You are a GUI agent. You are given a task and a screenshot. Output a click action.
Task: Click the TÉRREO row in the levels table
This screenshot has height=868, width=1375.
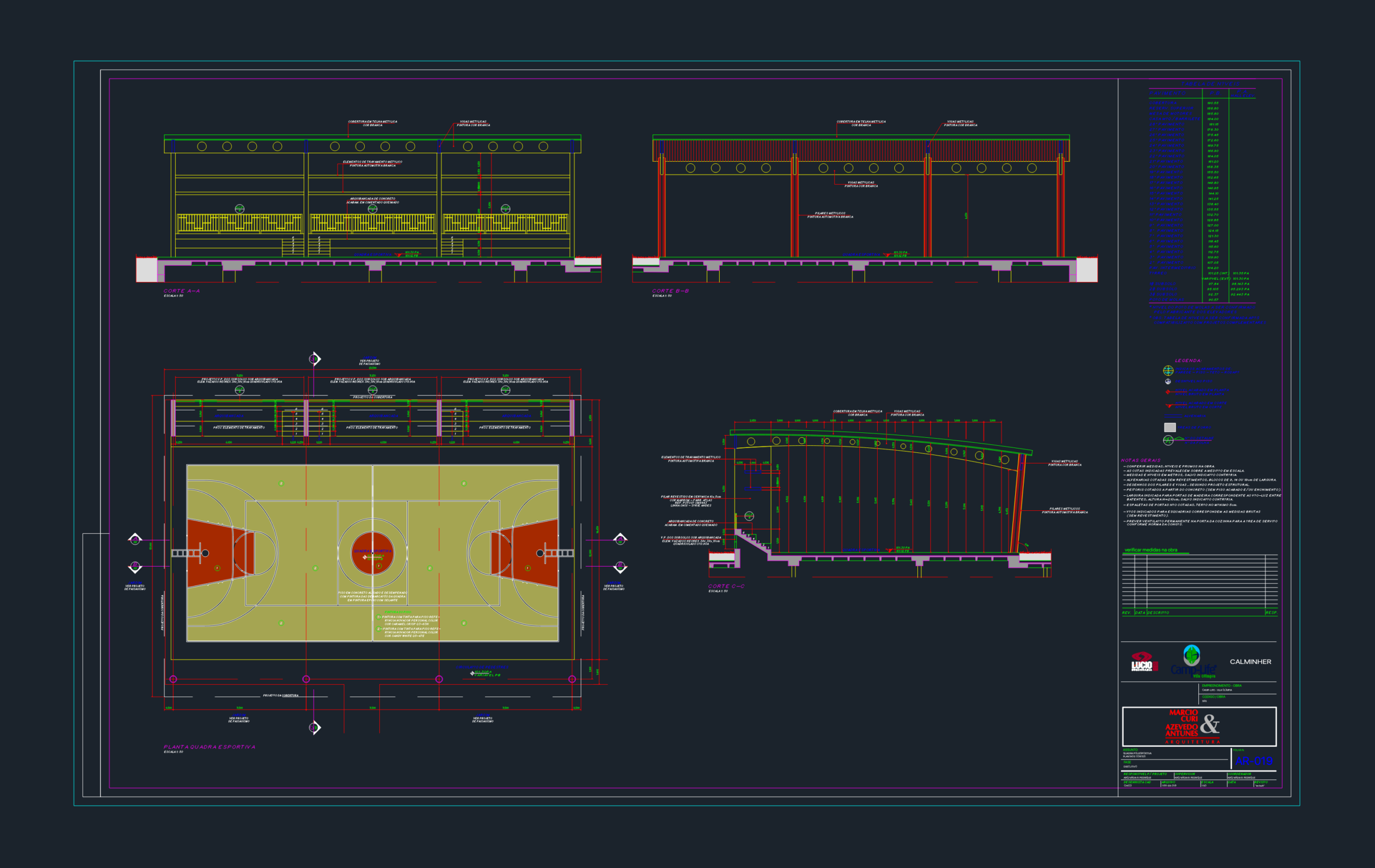(1202, 273)
